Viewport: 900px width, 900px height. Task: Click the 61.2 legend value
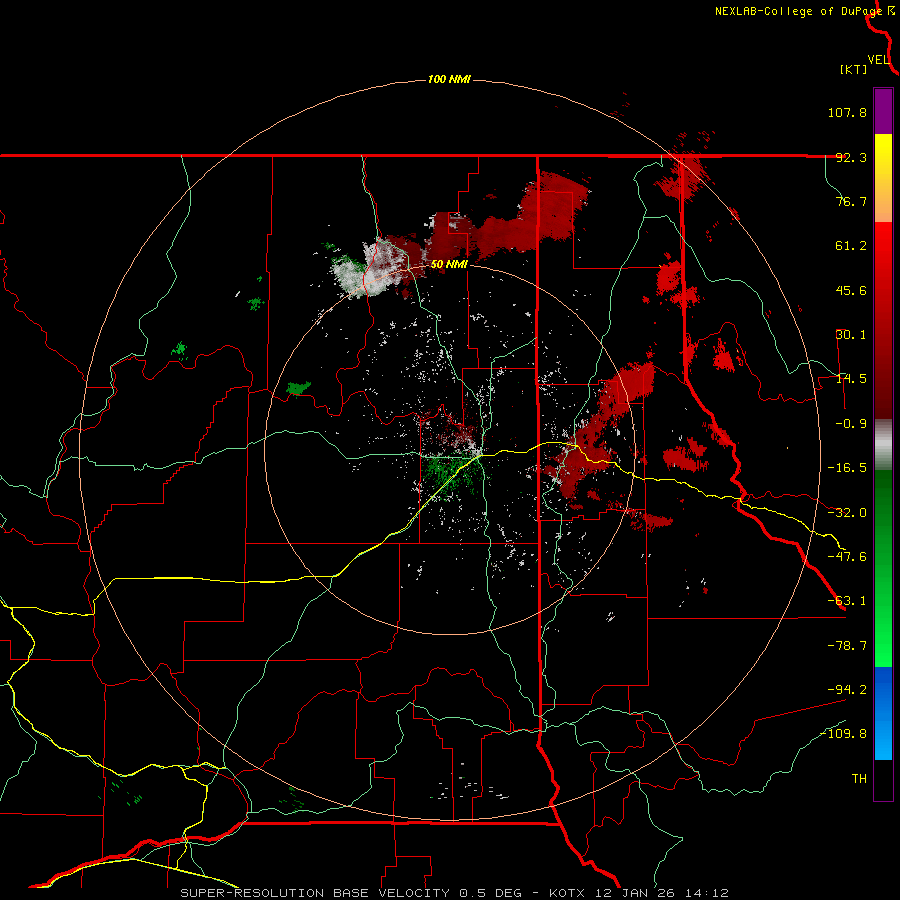coord(851,246)
